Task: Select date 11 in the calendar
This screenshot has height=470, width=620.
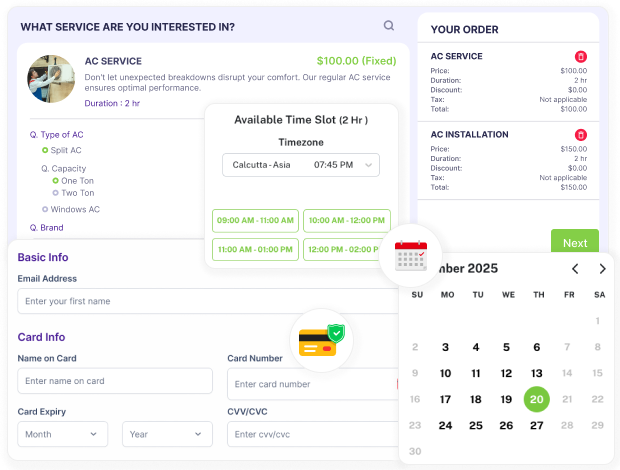Action: pos(476,373)
